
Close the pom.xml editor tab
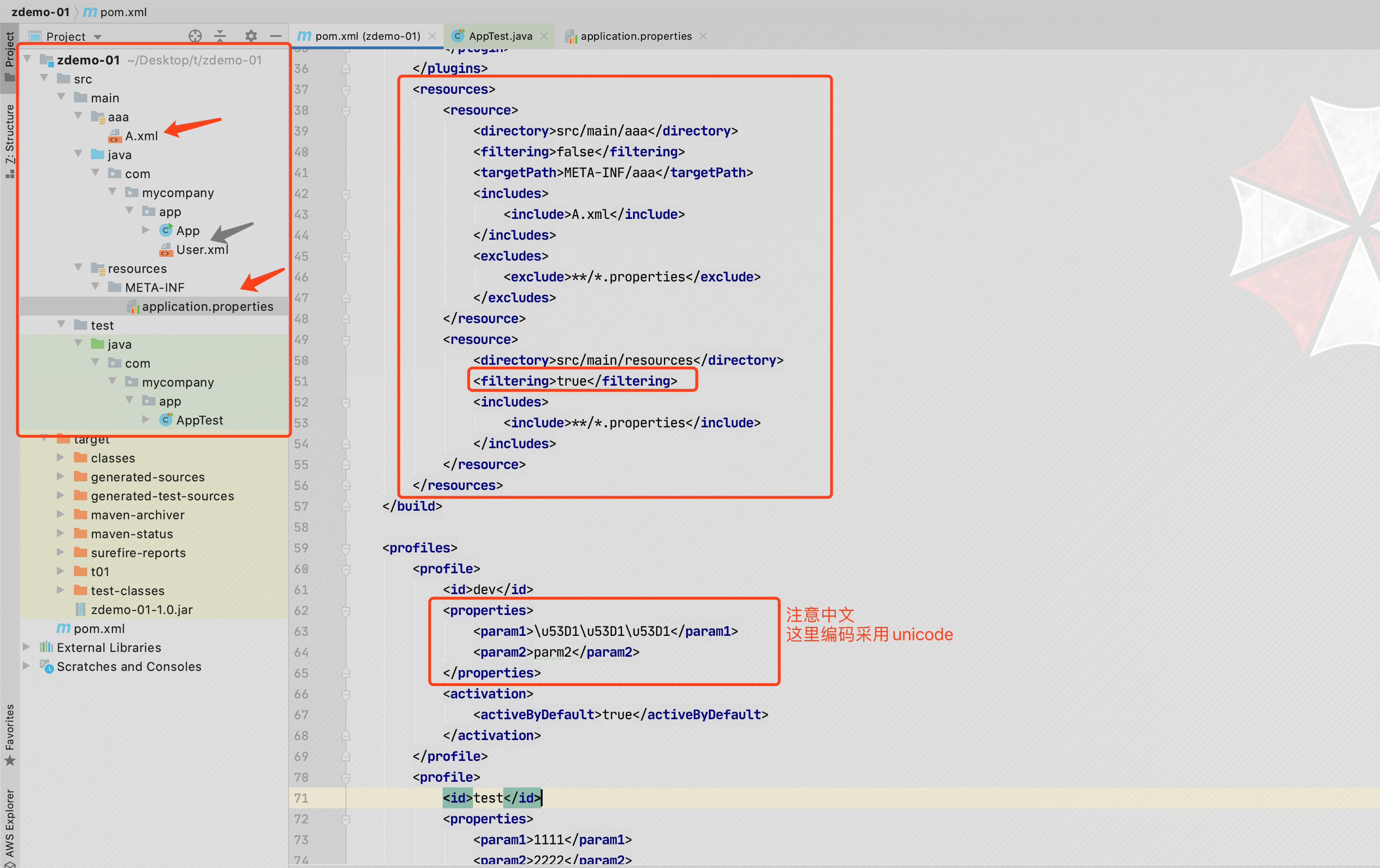pyautogui.click(x=432, y=36)
